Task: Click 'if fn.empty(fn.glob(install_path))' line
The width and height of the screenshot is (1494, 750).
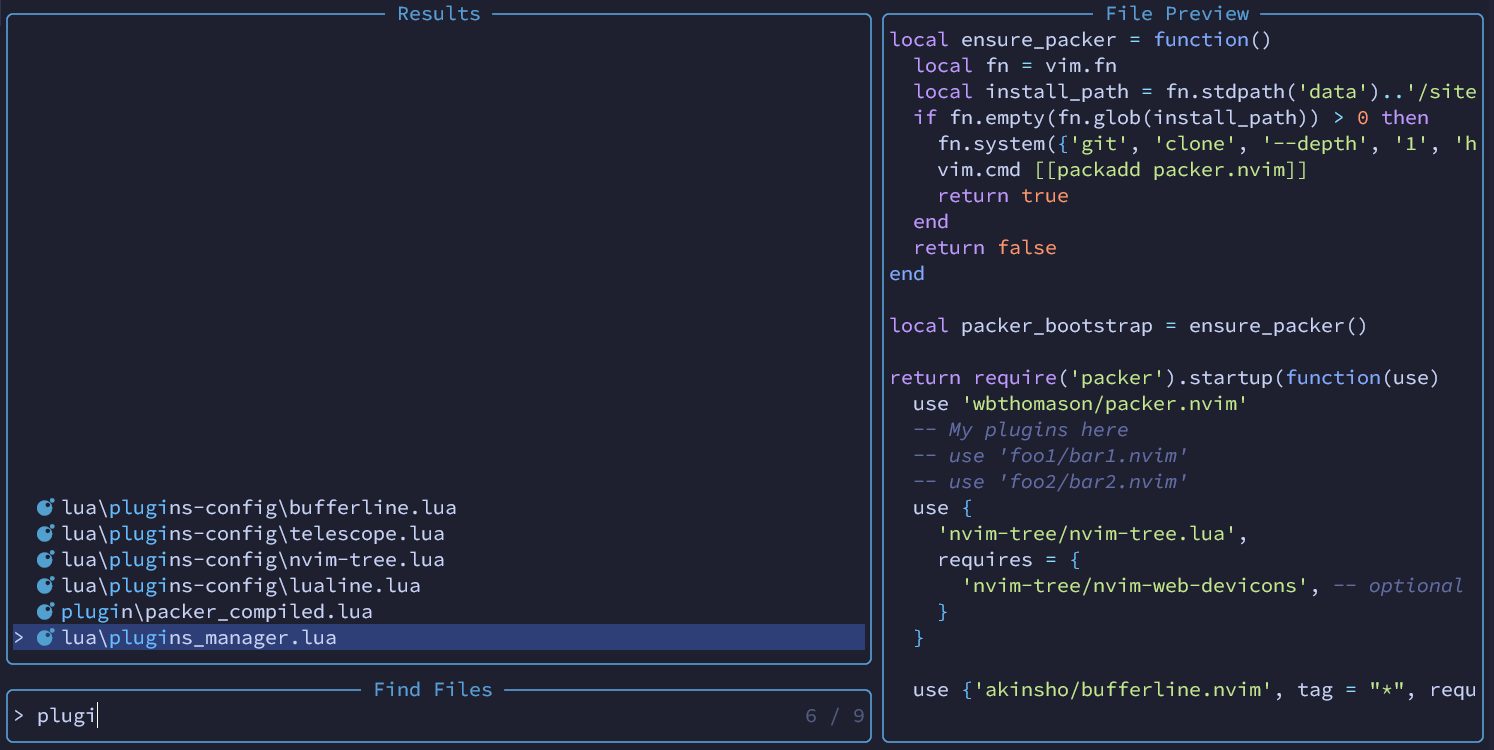Action: click(1171, 118)
